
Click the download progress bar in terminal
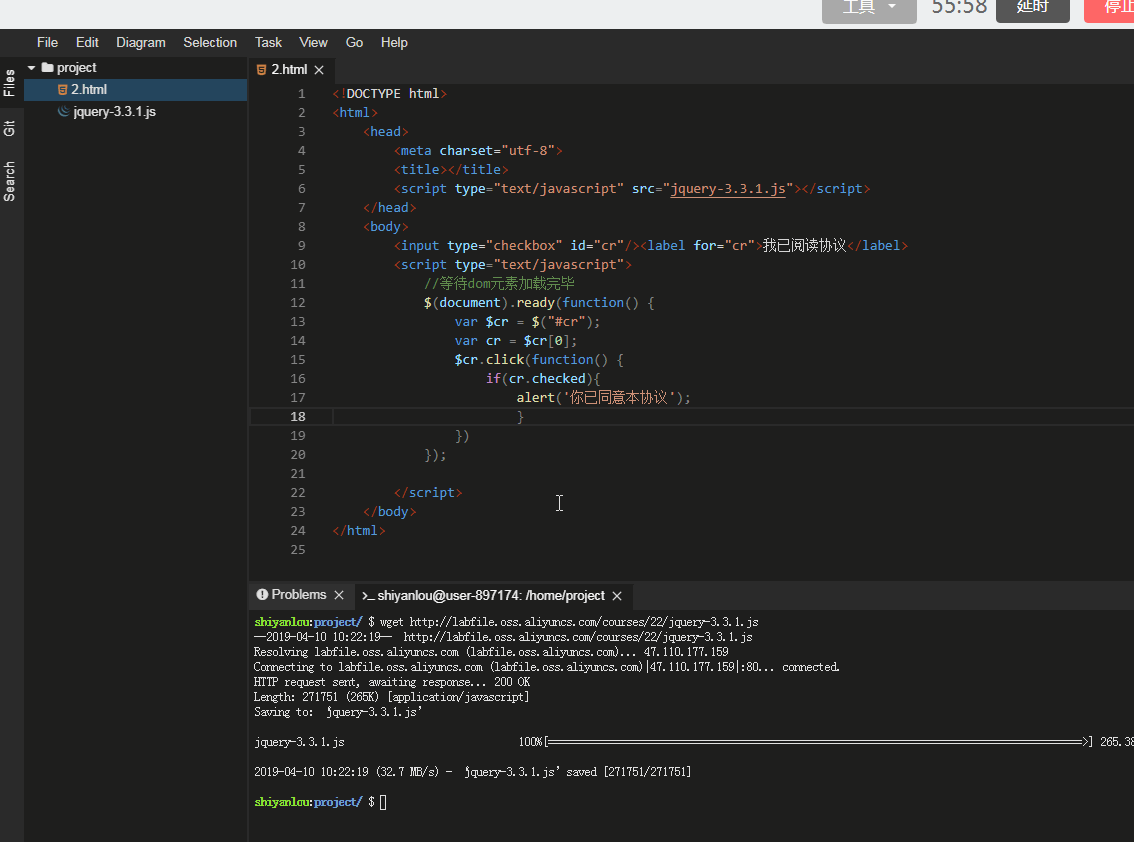(x=819, y=742)
